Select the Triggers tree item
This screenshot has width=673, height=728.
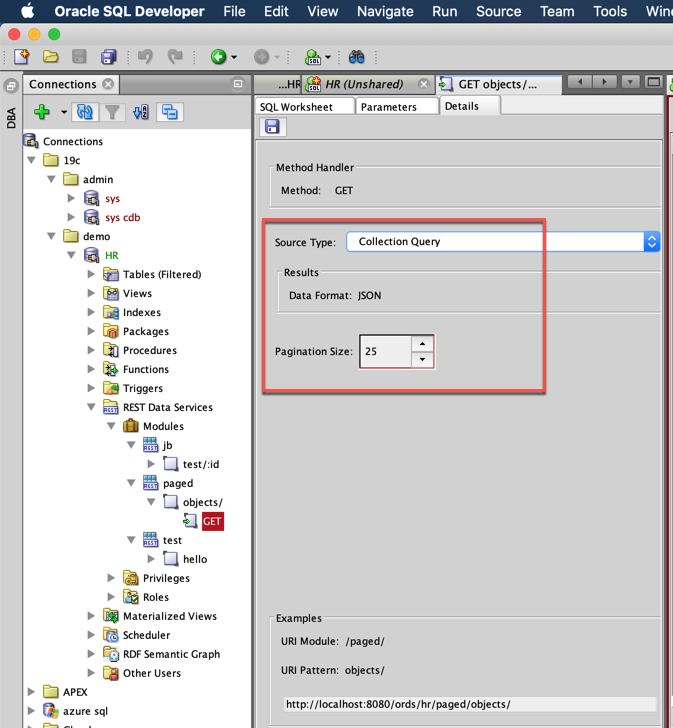142,388
